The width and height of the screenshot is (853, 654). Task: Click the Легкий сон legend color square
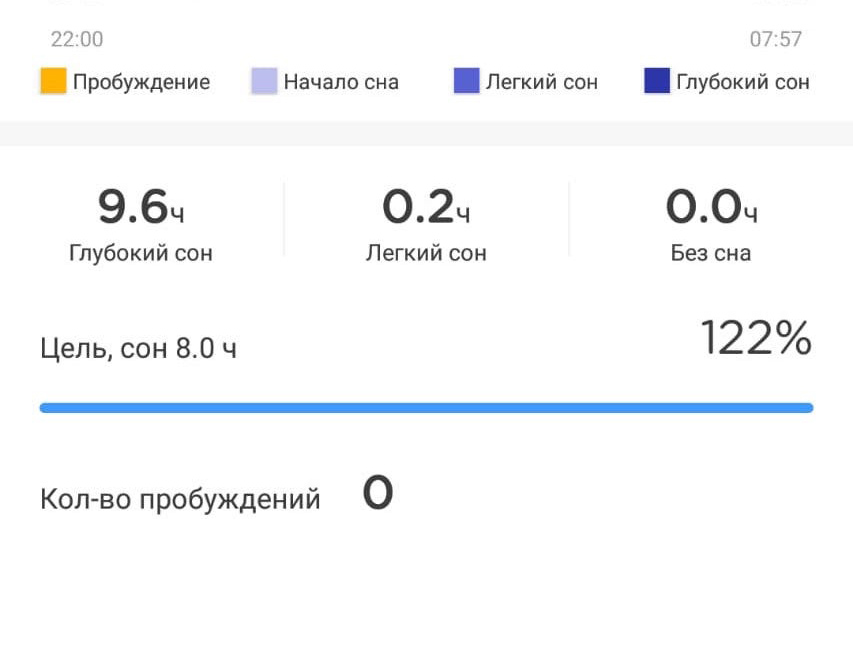click(466, 82)
